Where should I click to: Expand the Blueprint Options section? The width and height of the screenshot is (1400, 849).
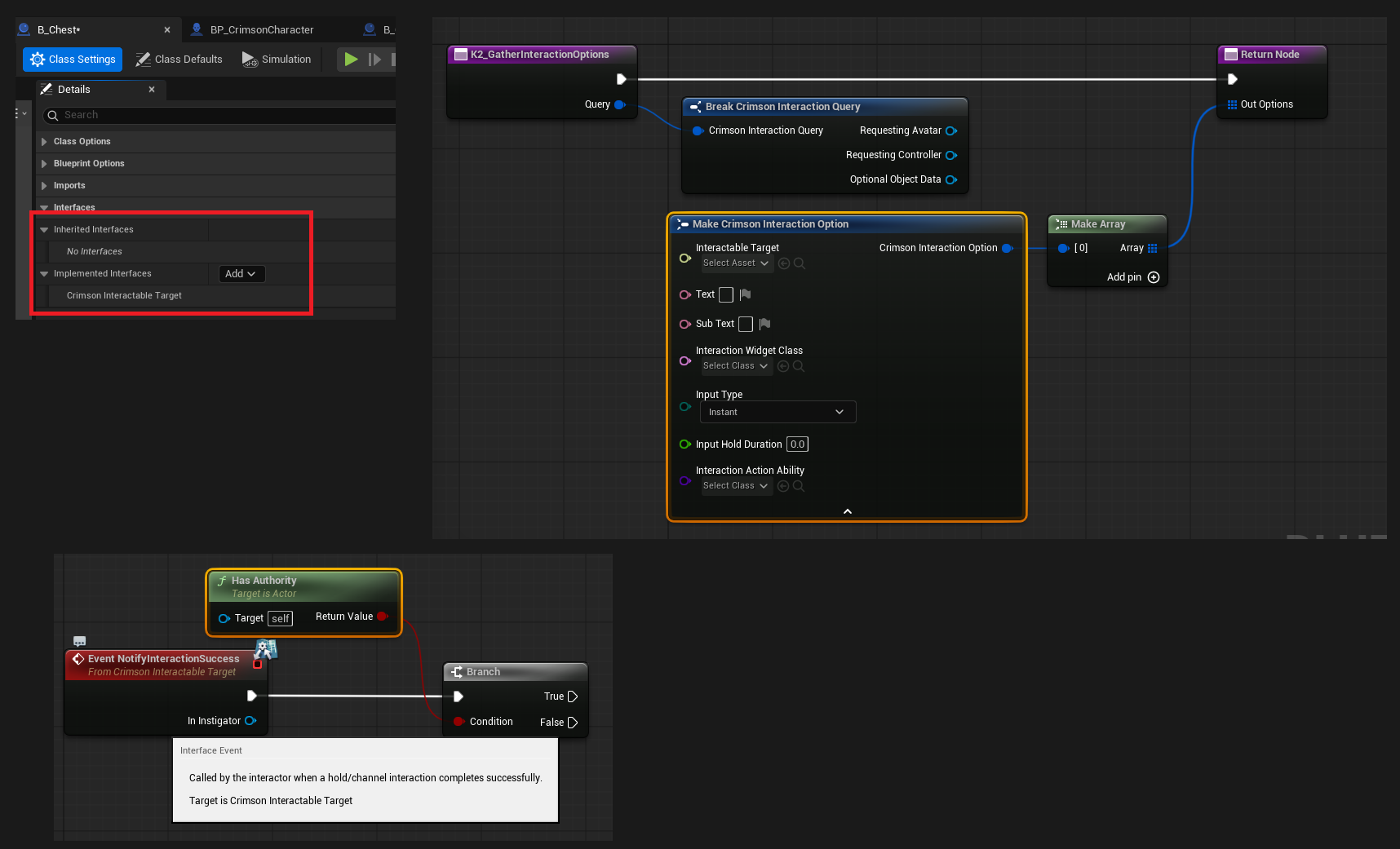coord(44,164)
